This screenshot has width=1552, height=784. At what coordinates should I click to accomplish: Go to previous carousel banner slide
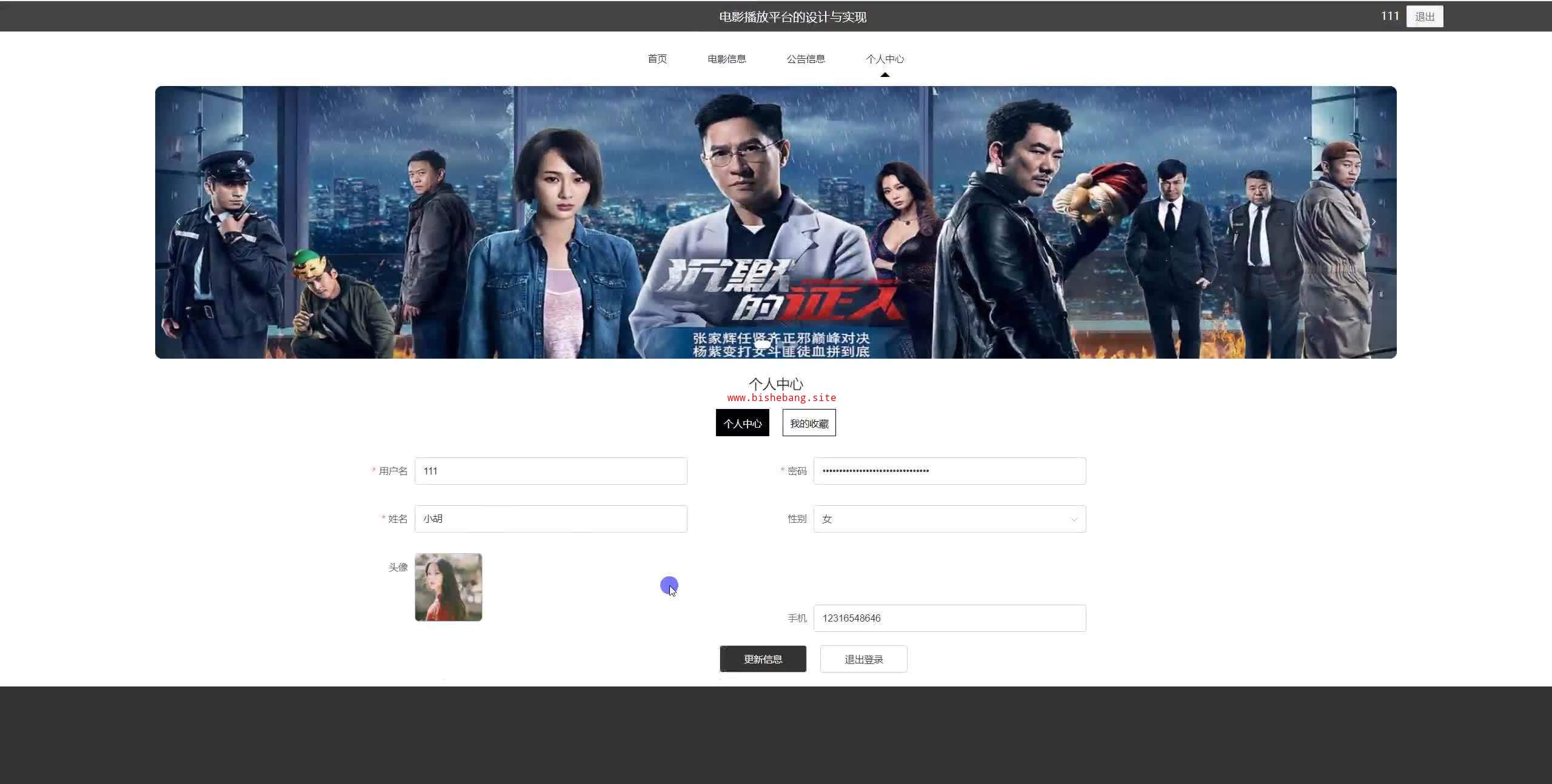pos(178,222)
